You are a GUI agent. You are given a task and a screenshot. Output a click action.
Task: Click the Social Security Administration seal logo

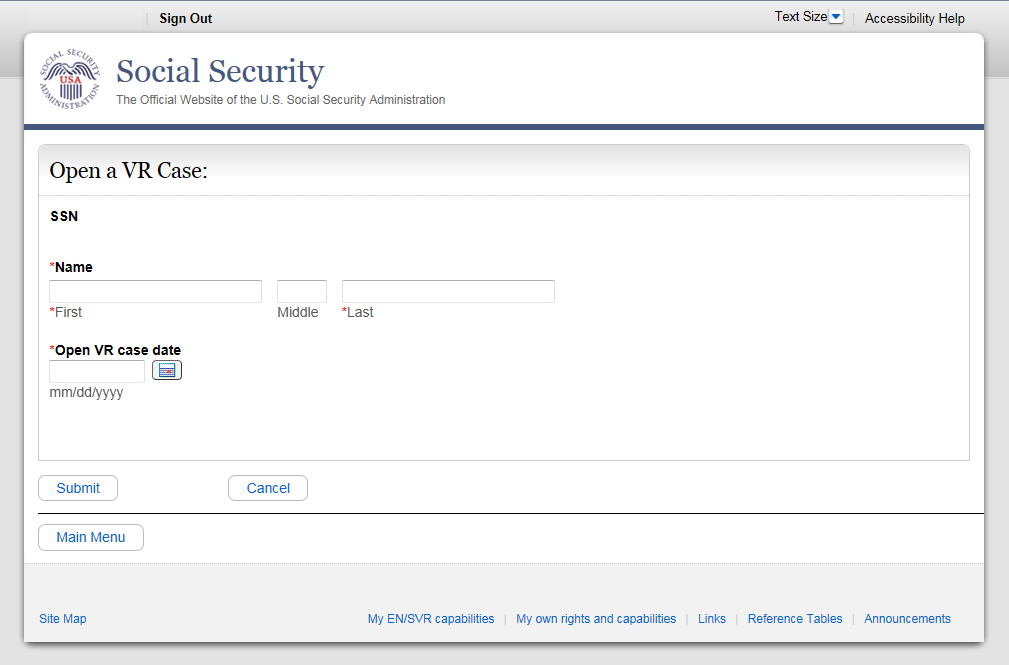70,79
